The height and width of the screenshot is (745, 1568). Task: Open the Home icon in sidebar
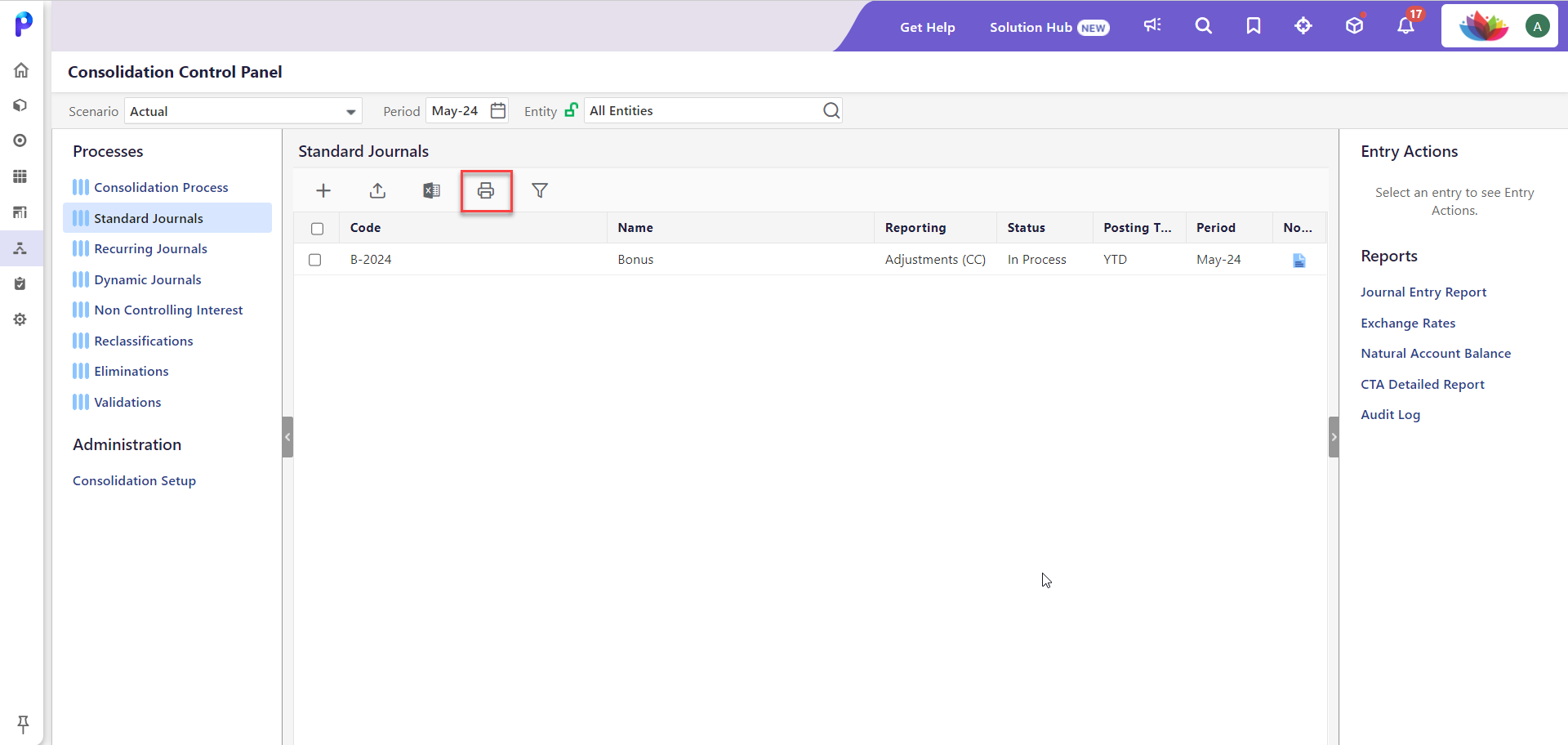click(21, 70)
